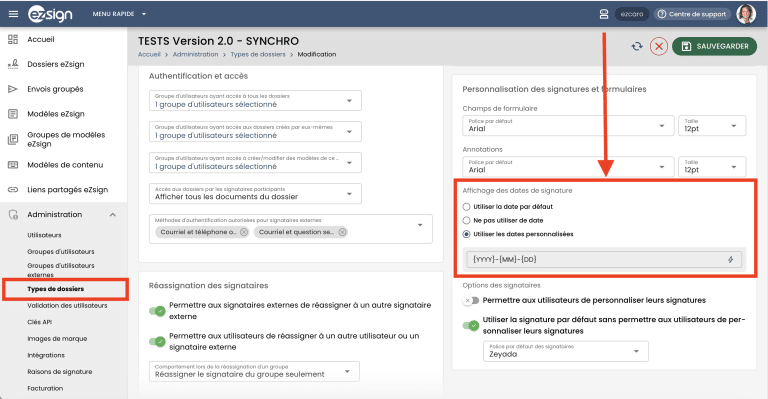Open Annotations font dropdown
The height and width of the screenshot is (399, 768).
pos(567,166)
